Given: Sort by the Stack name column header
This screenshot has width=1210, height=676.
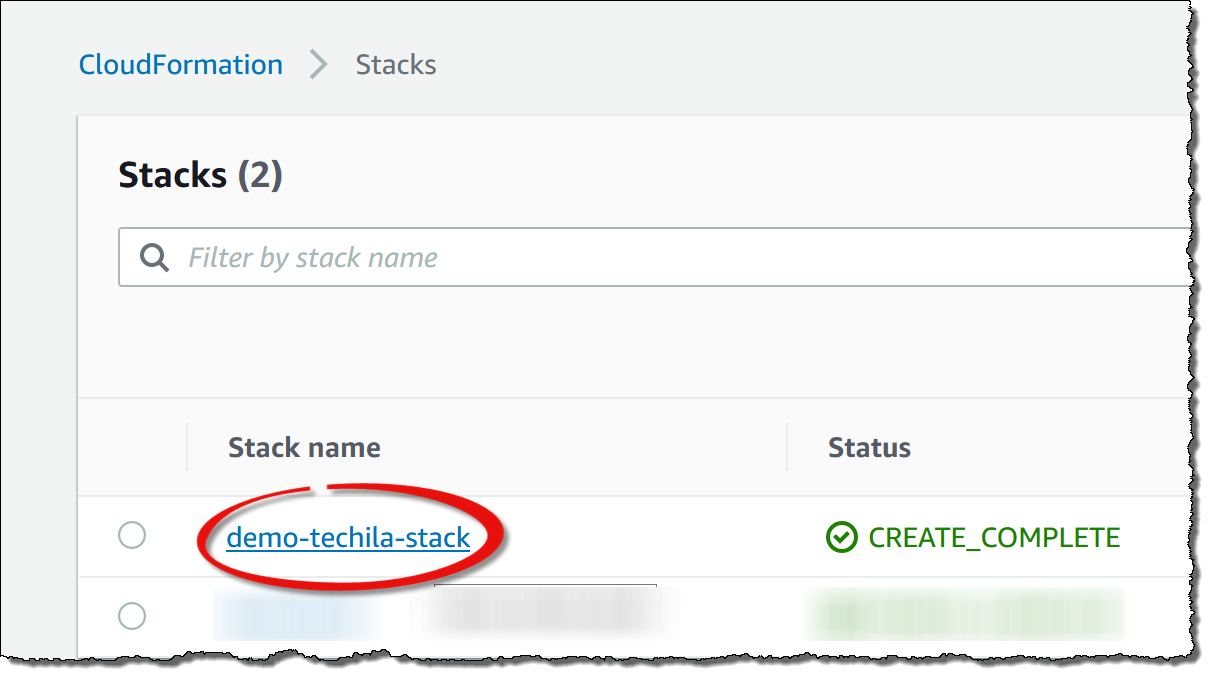Looking at the screenshot, I should tap(304, 447).
